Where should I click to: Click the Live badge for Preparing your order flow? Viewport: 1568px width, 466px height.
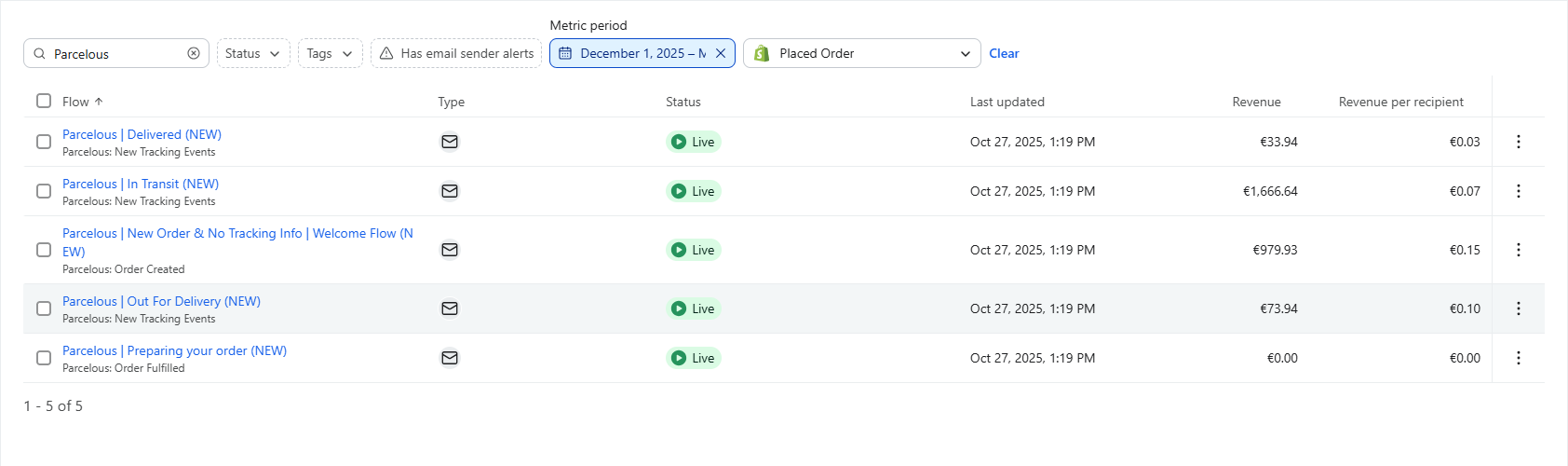(694, 358)
